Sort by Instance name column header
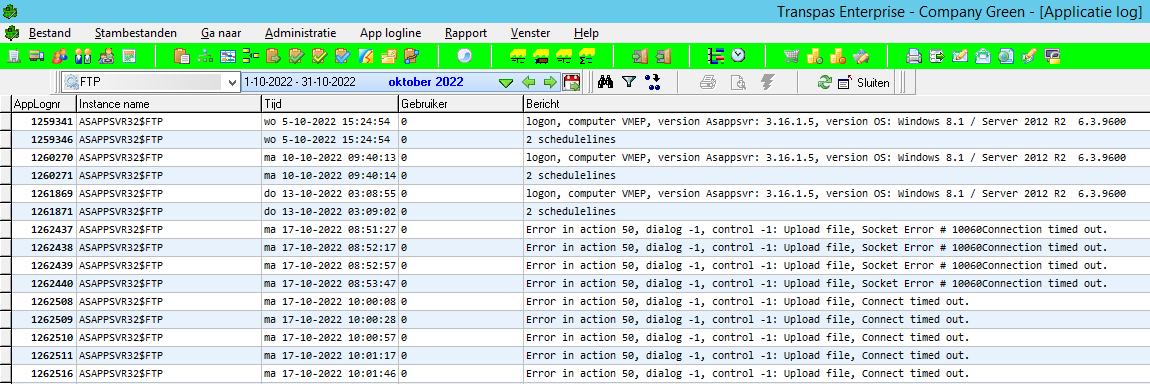This screenshot has height=384, width=1150. (169, 104)
